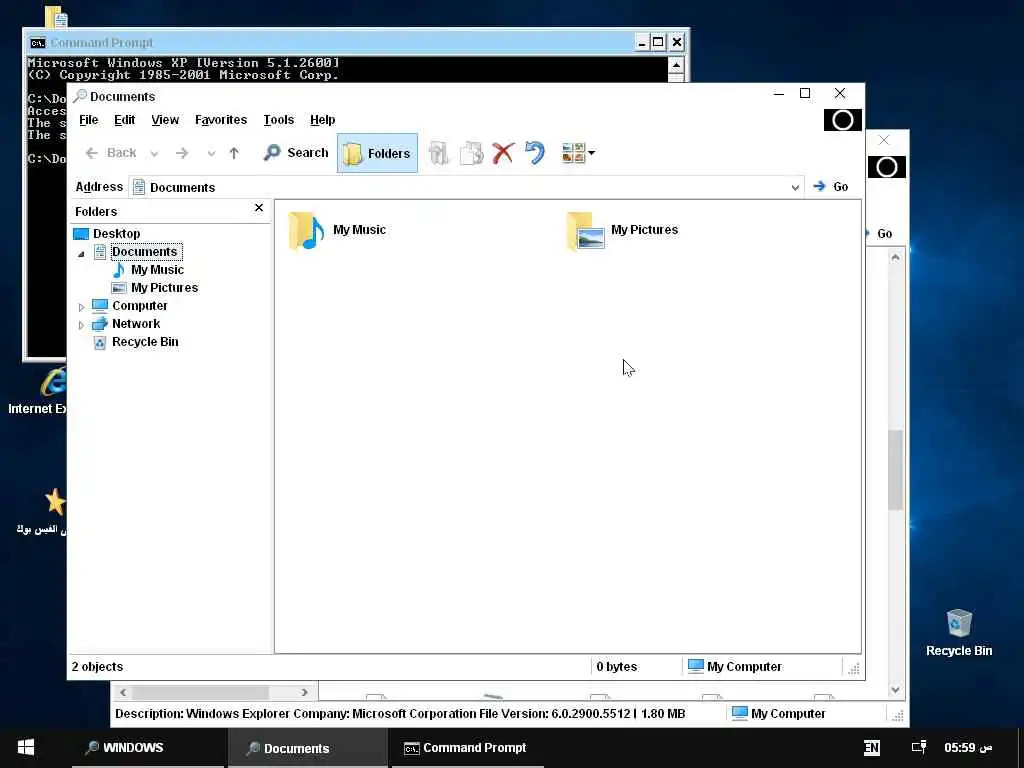This screenshot has width=1024, height=768.
Task: Select the star shortcut desktop icon
Action: point(55,502)
